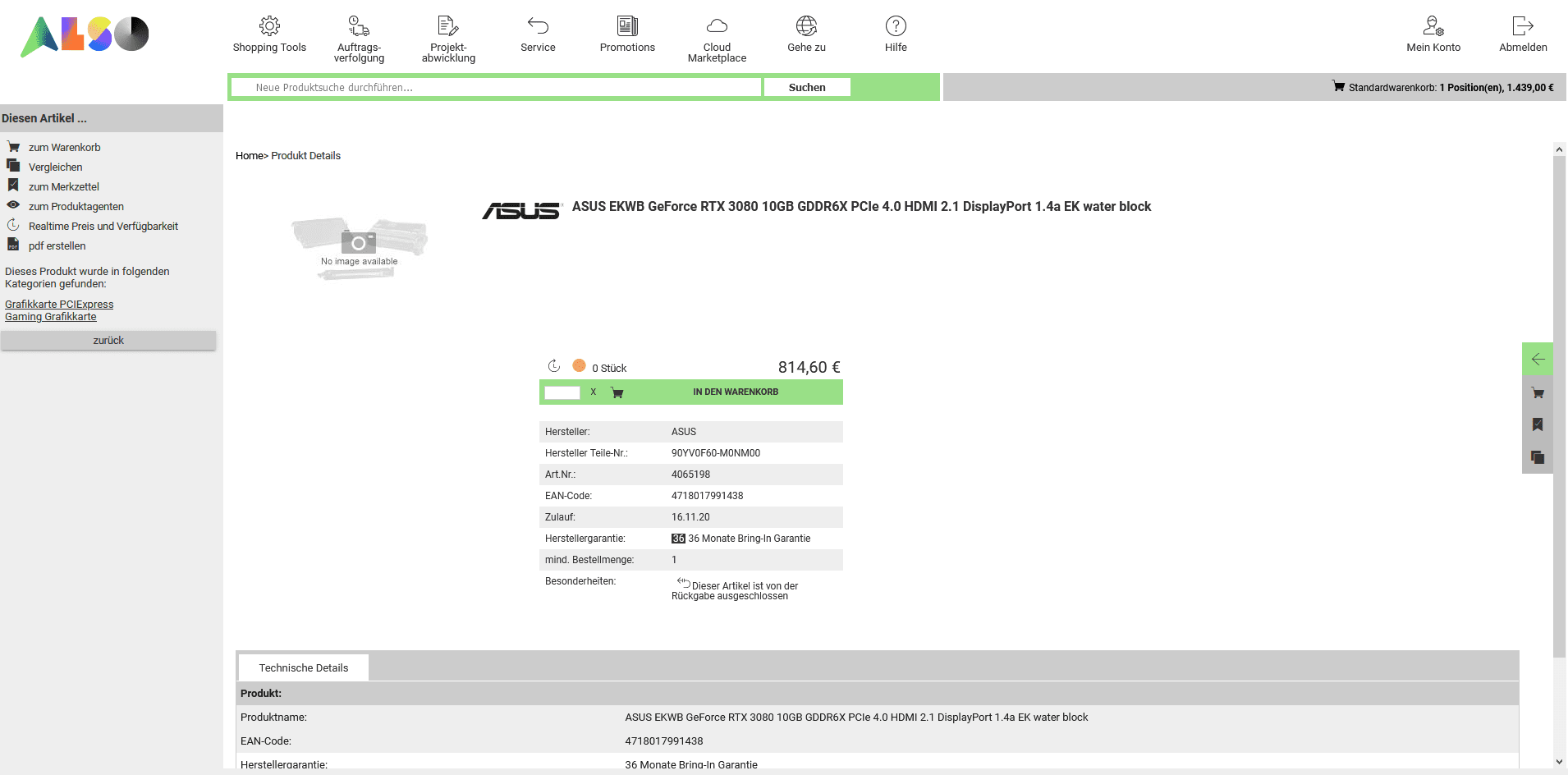
Task: Open the Hilfe question mark icon
Action: pyautogui.click(x=896, y=26)
